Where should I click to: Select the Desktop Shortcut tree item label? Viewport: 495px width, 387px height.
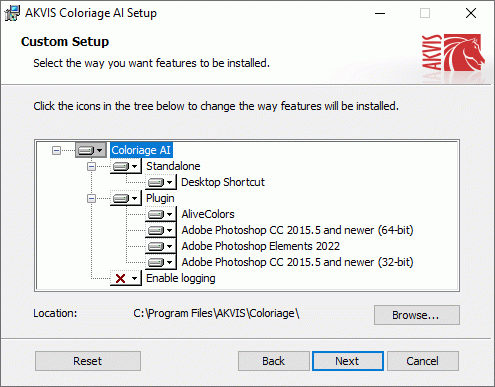click(223, 182)
